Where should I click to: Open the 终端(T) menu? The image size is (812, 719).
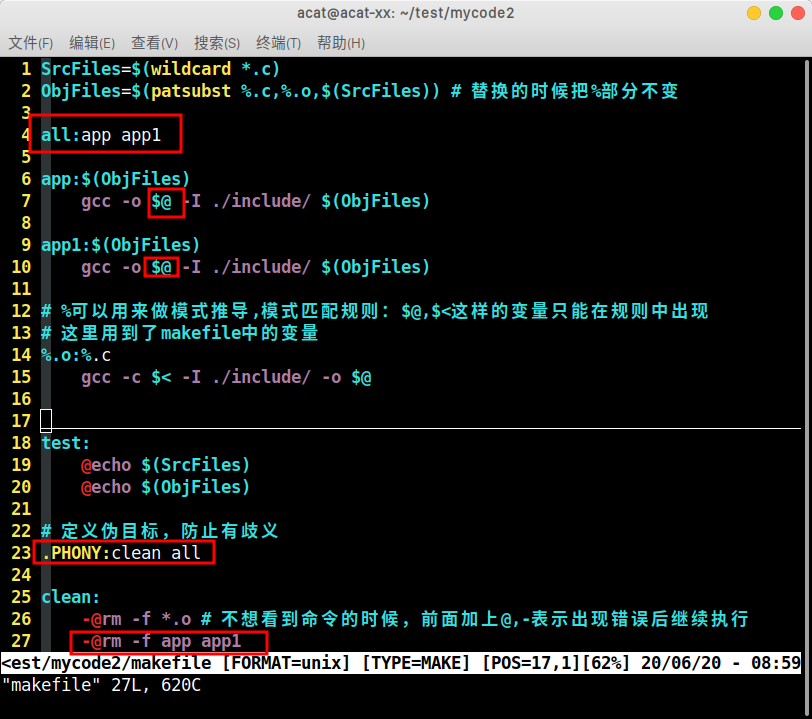tap(278, 43)
